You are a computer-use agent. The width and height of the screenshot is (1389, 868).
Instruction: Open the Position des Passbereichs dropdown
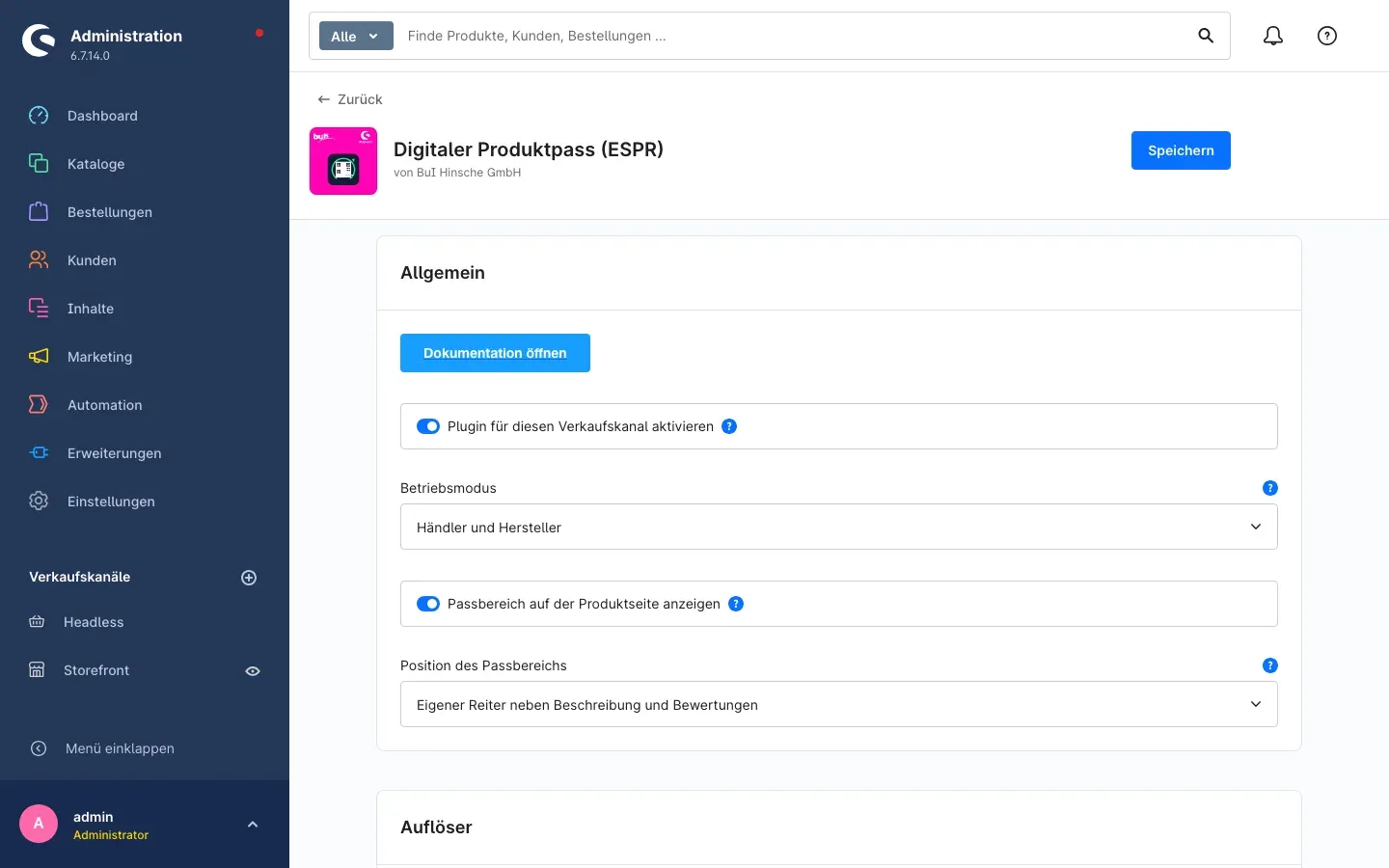pyautogui.click(x=839, y=704)
